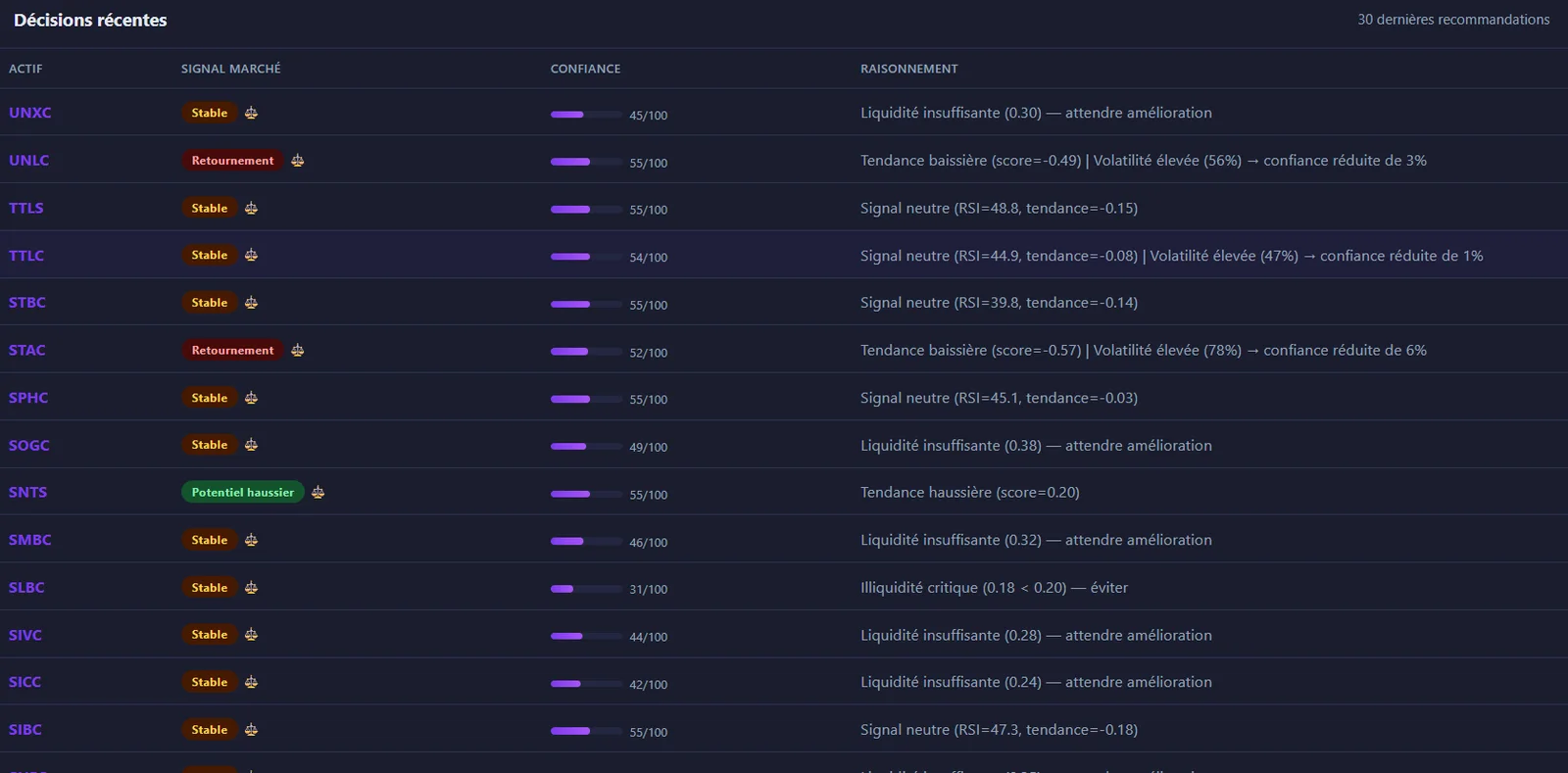
Task: Click the Retournement badge in STAC row
Action: [232, 350]
